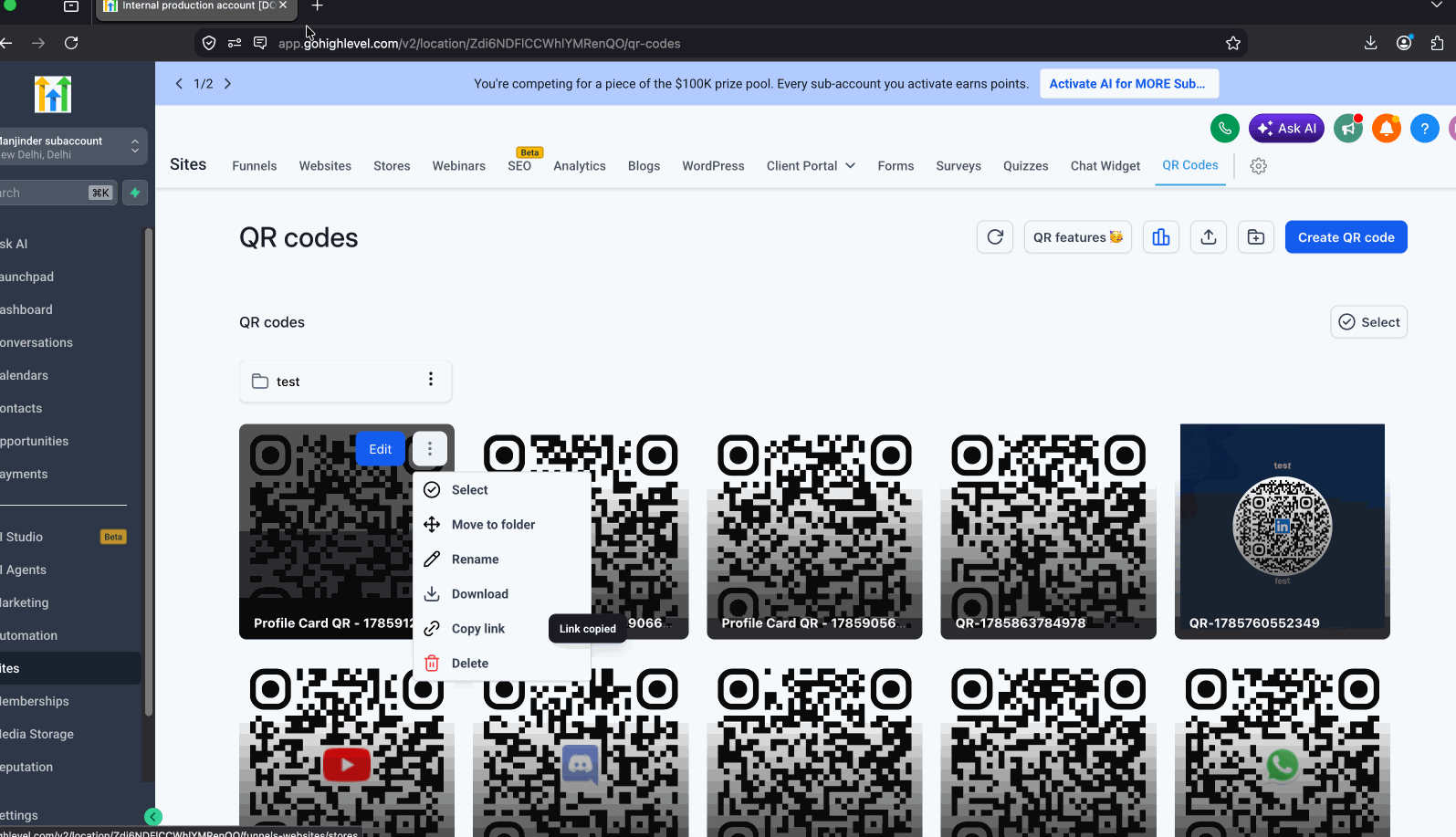Open the subaccount switcher dropdown
Viewport: 1456px width, 837px height.
point(71,147)
